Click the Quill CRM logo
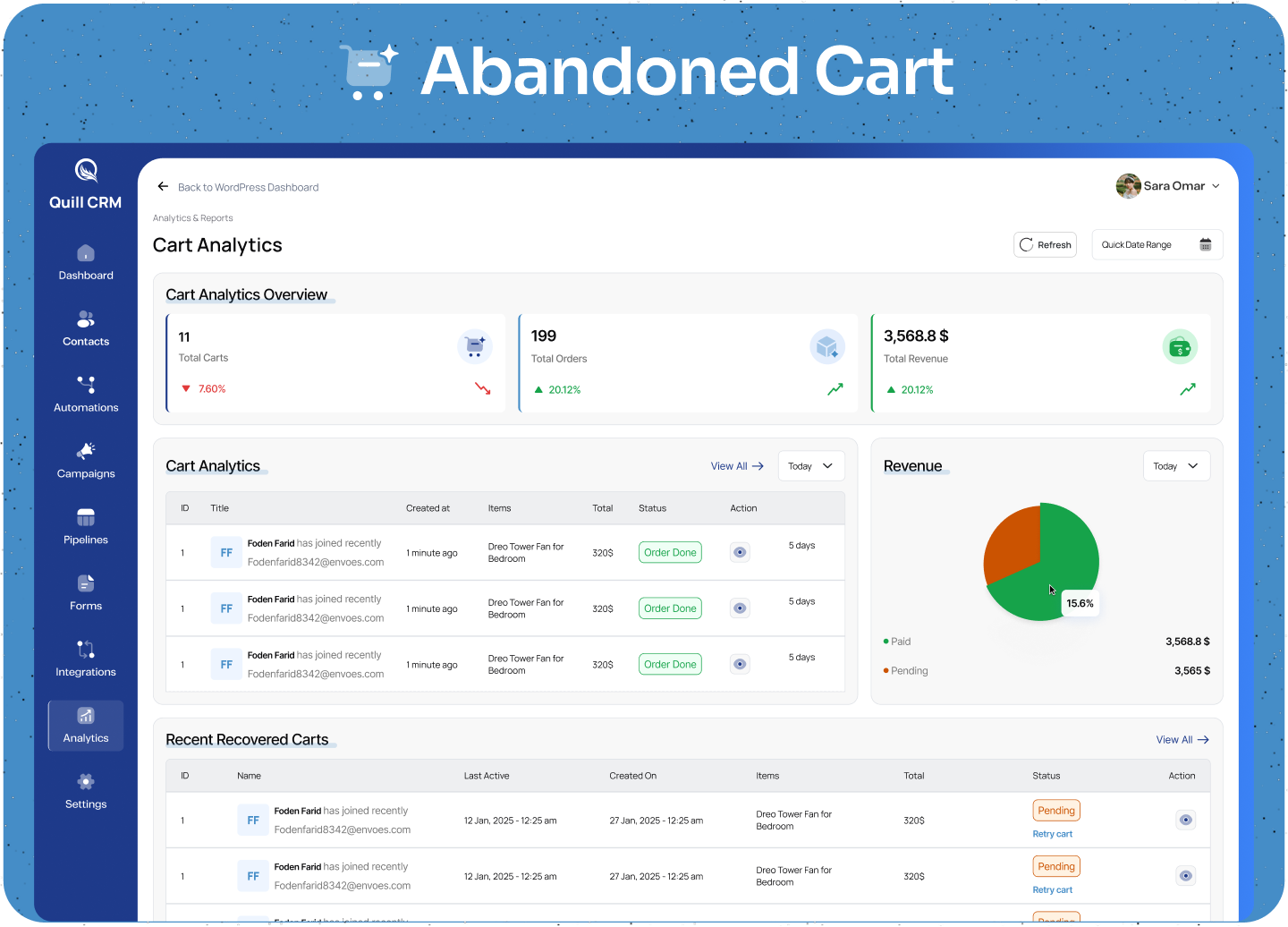This screenshot has width=1288, height=927. [86, 183]
